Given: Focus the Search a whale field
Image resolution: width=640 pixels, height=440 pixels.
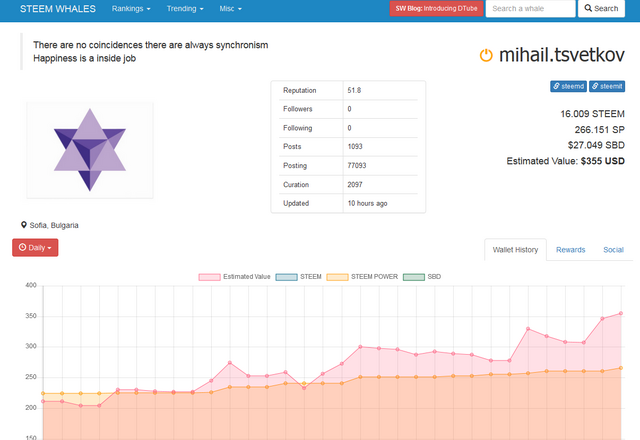Looking at the screenshot, I should click(x=530, y=9).
